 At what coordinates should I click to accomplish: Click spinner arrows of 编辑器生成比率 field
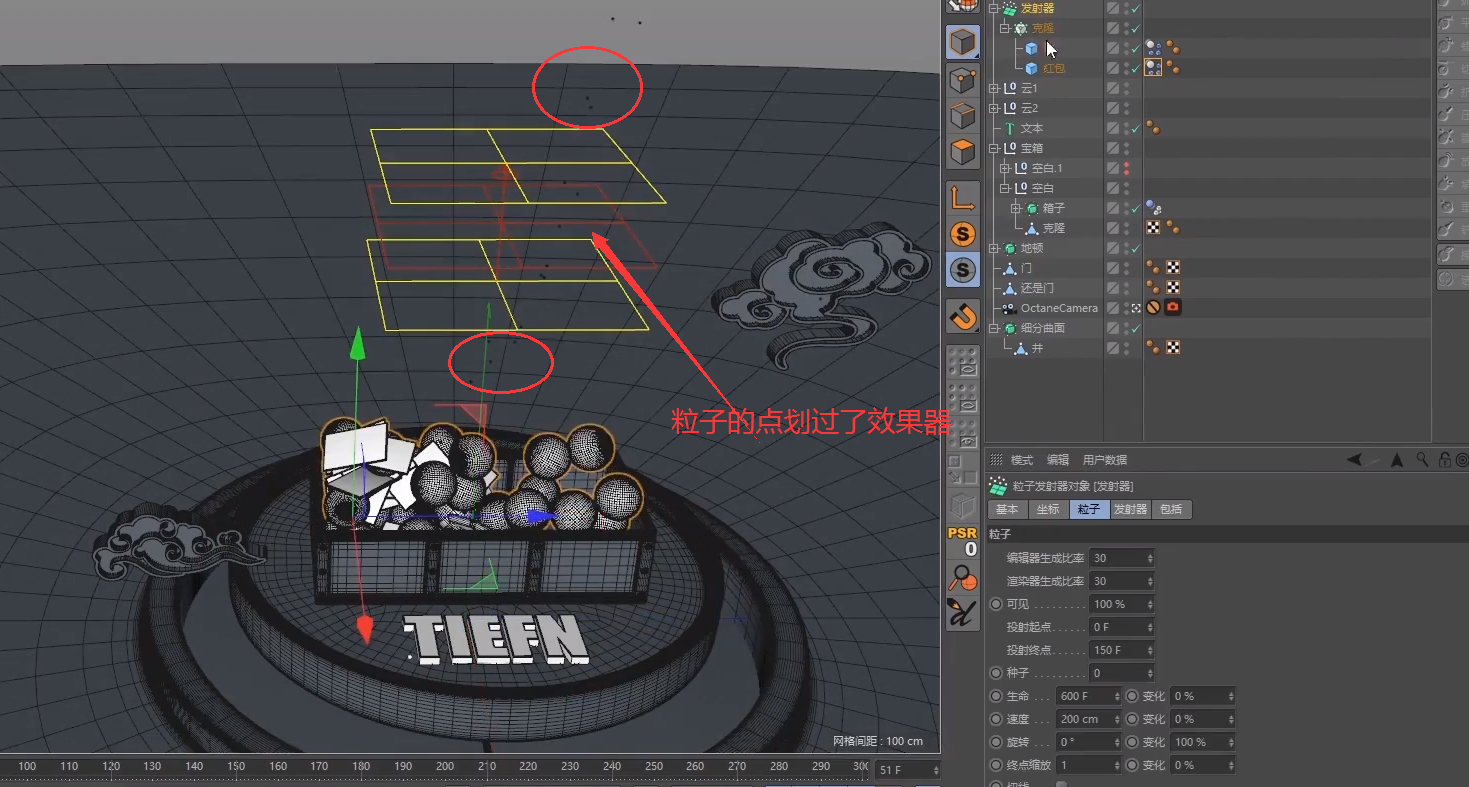[1150, 558]
